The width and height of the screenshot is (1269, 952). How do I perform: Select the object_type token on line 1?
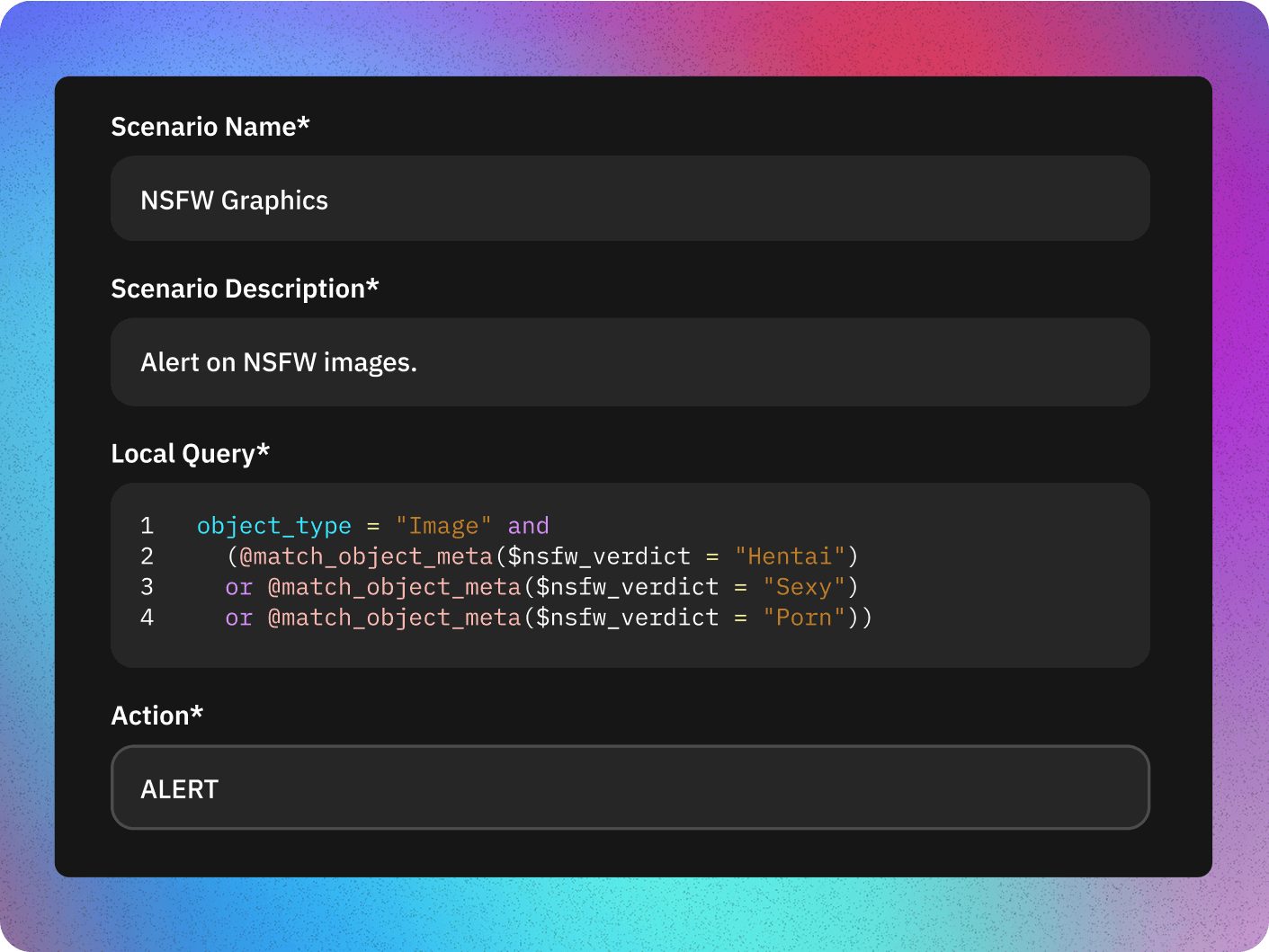(273, 525)
